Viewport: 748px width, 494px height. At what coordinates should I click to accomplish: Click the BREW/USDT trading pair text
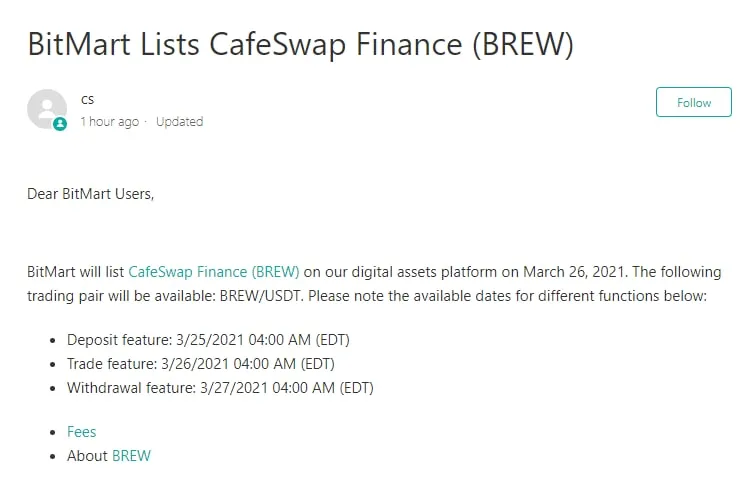click(260, 296)
